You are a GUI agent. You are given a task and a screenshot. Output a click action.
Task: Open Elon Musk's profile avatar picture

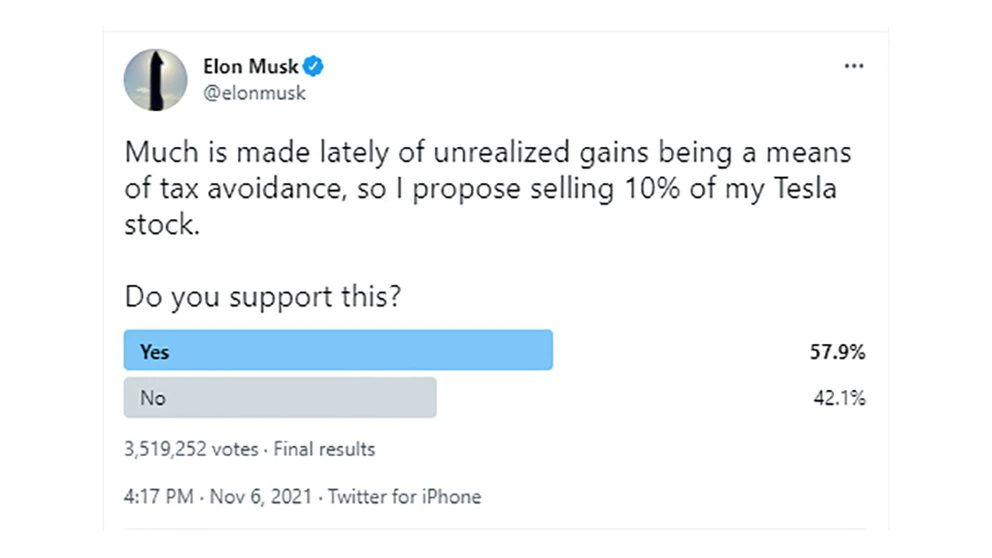pyautogui.click(x=155, y=80)
